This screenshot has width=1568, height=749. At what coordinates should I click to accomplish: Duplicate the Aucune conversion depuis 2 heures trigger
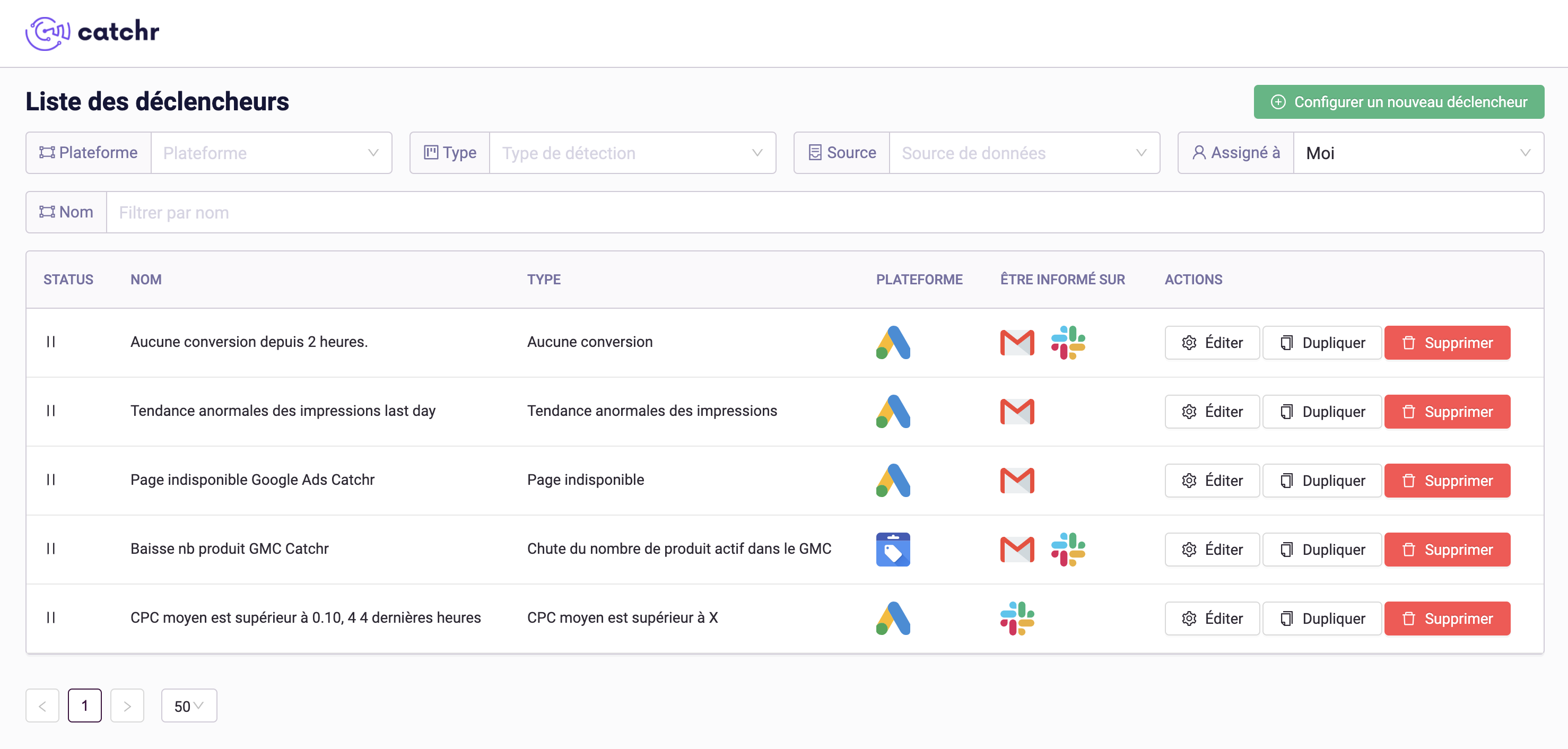pyautogui.click(x=1322, y=343)
